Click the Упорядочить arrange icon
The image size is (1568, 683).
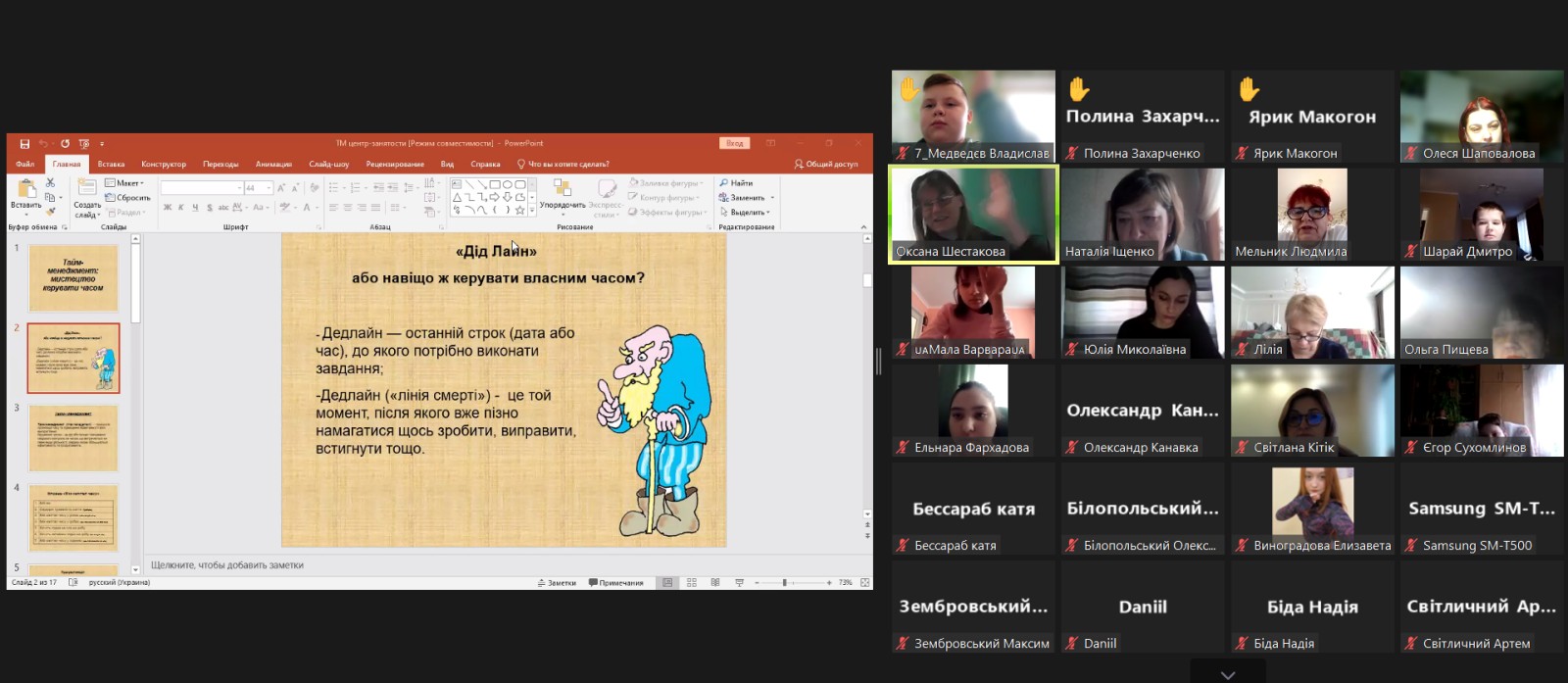[x=563, y=189]
